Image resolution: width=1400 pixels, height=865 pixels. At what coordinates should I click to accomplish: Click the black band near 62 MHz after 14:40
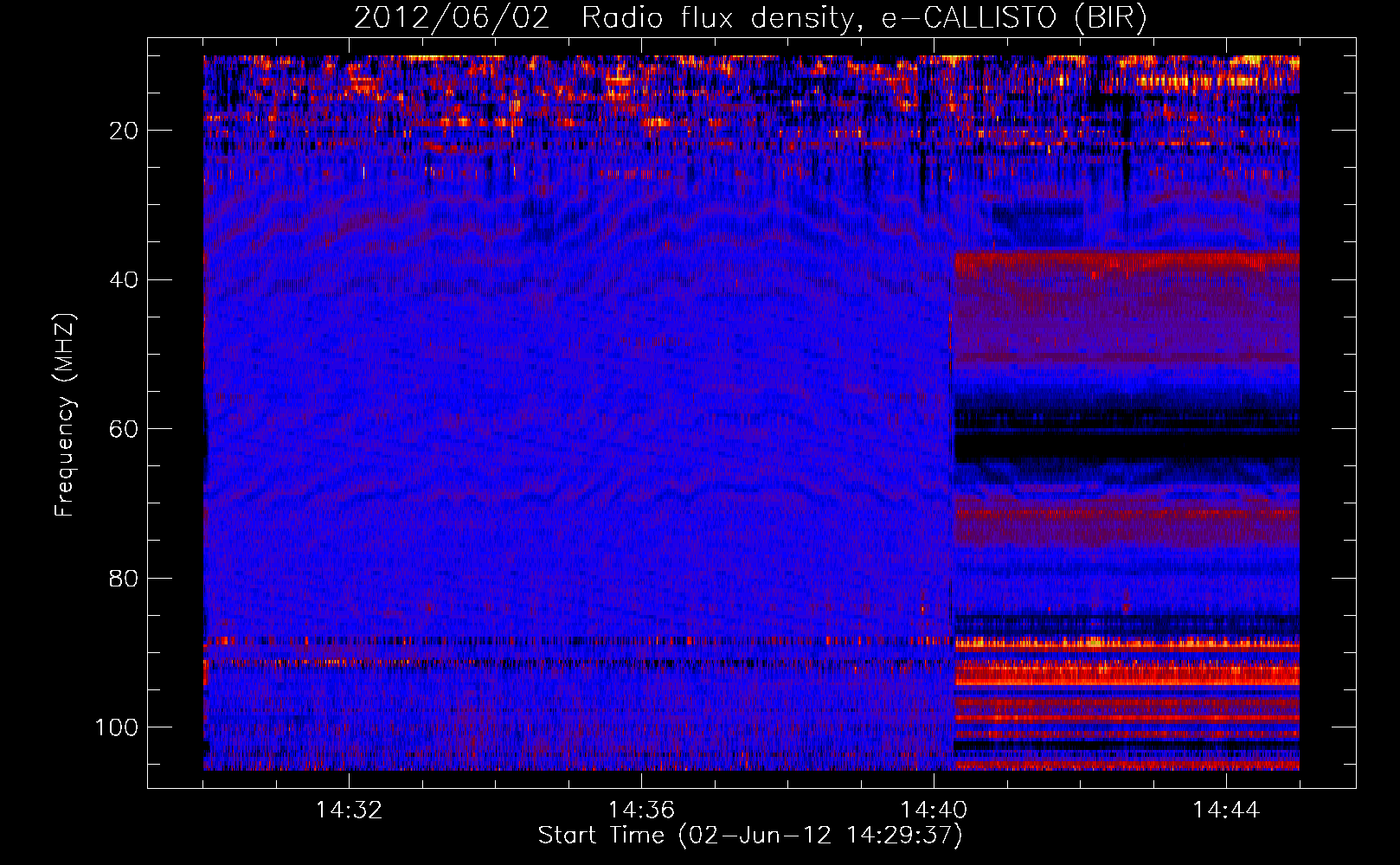[1127, 446]
